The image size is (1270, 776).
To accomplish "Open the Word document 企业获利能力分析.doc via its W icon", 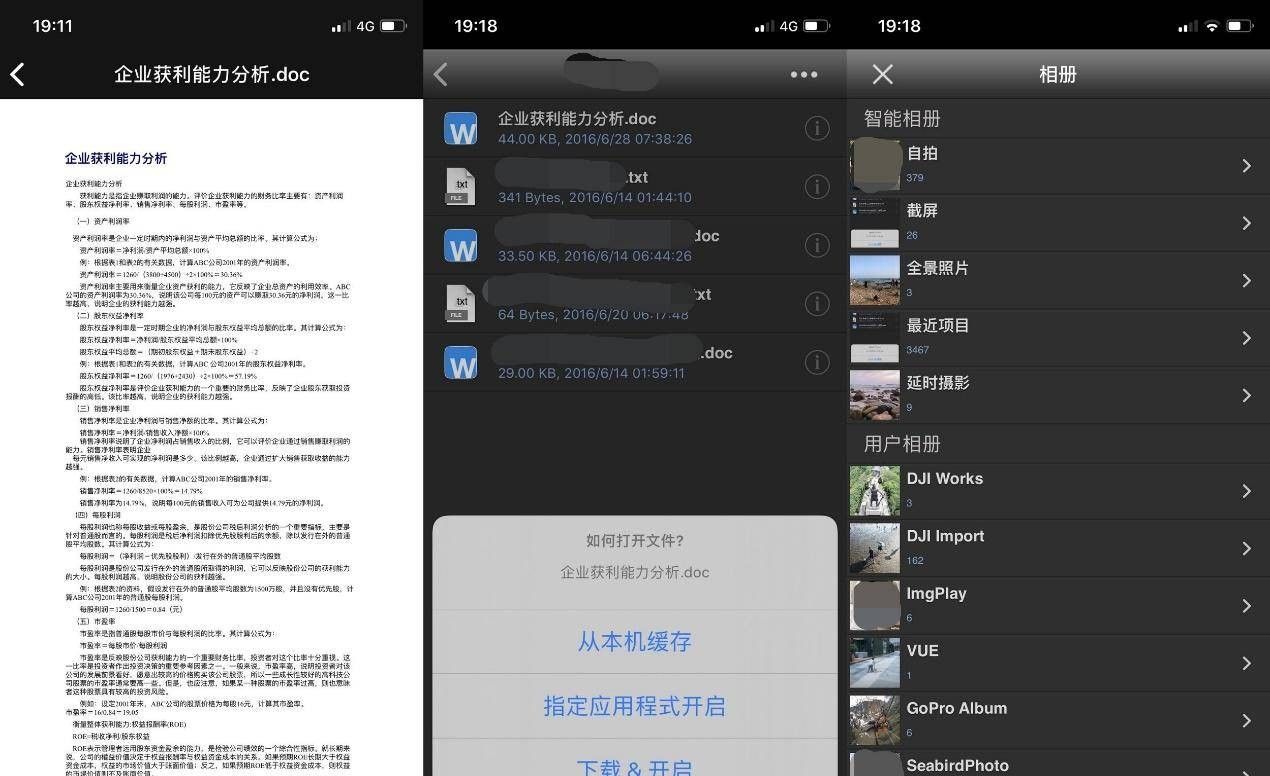I will pyautogui.click(x=460, y=128).
